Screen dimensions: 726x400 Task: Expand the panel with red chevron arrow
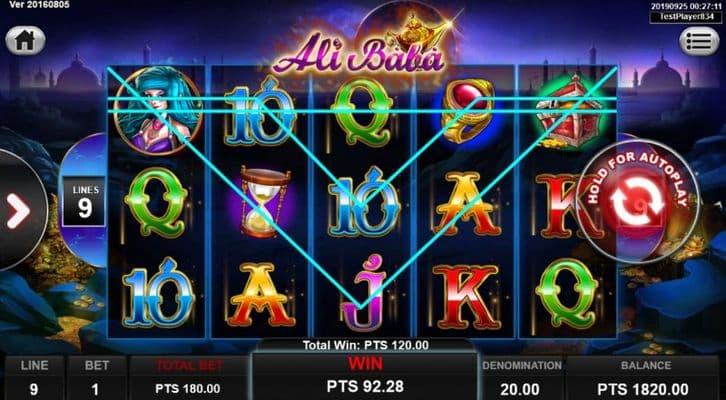19,211
